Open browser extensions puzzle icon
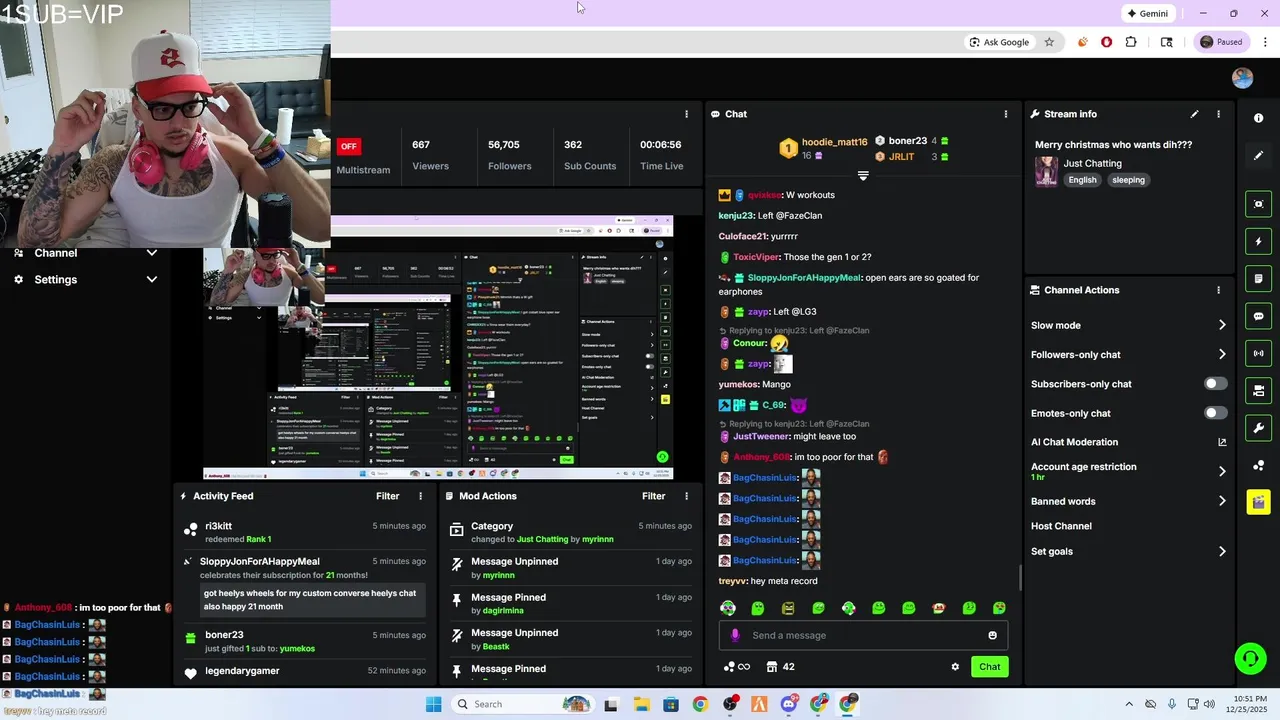The width and height of the screenshot is (1280, 720). click(x=1131, y=42)
